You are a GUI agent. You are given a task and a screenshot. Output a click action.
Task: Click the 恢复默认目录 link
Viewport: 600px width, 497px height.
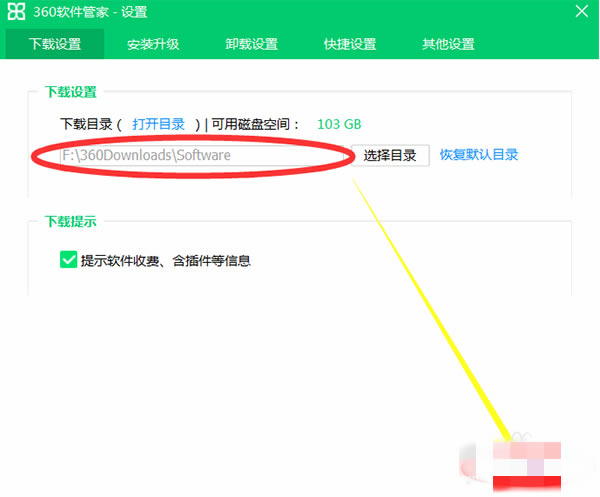click(479, 155)
